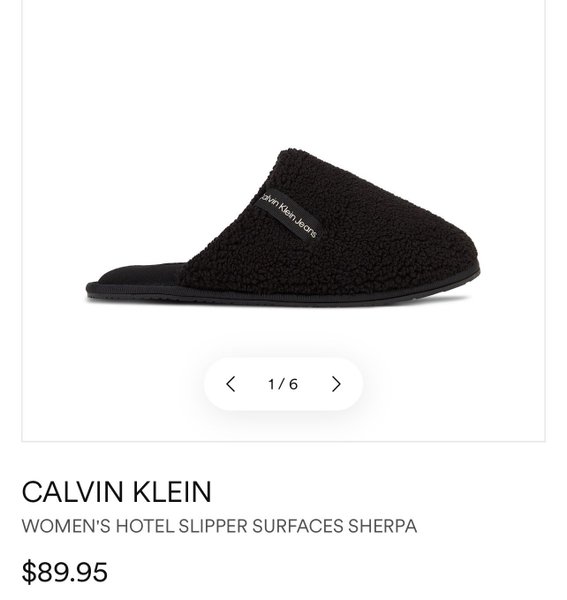Click the white pill-shaped gallery navigator
Viewport: 567px width, 600px height.
coord(283,384)
